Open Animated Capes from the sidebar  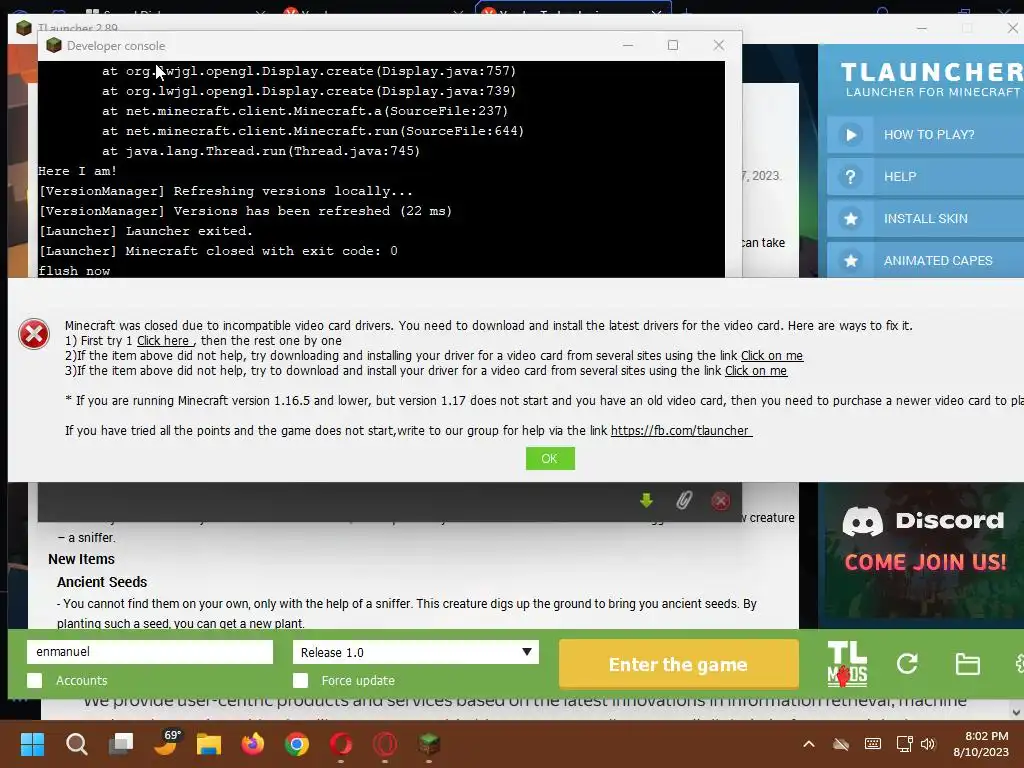coord(925,261)
